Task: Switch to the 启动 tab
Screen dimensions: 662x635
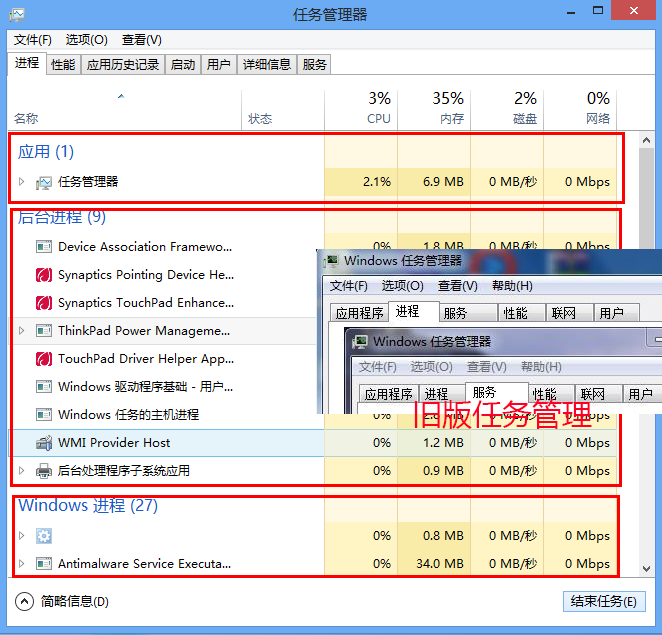Action: pyautogui.click(x=183, y=65)
